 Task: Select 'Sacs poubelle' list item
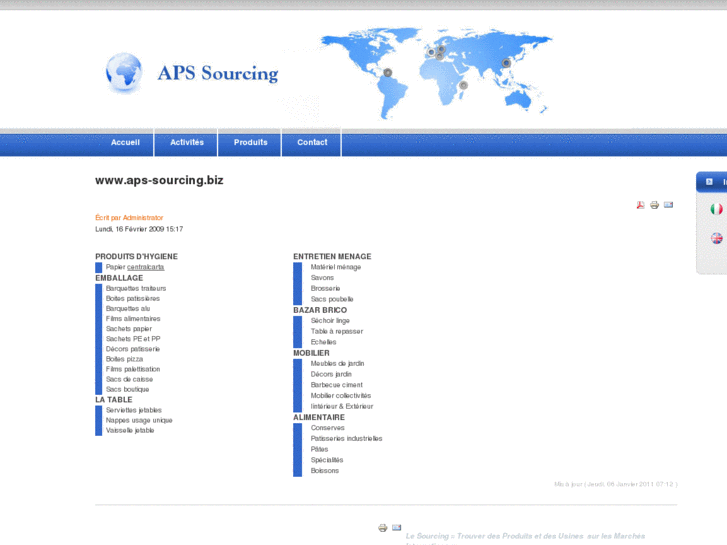pos(332,299)
